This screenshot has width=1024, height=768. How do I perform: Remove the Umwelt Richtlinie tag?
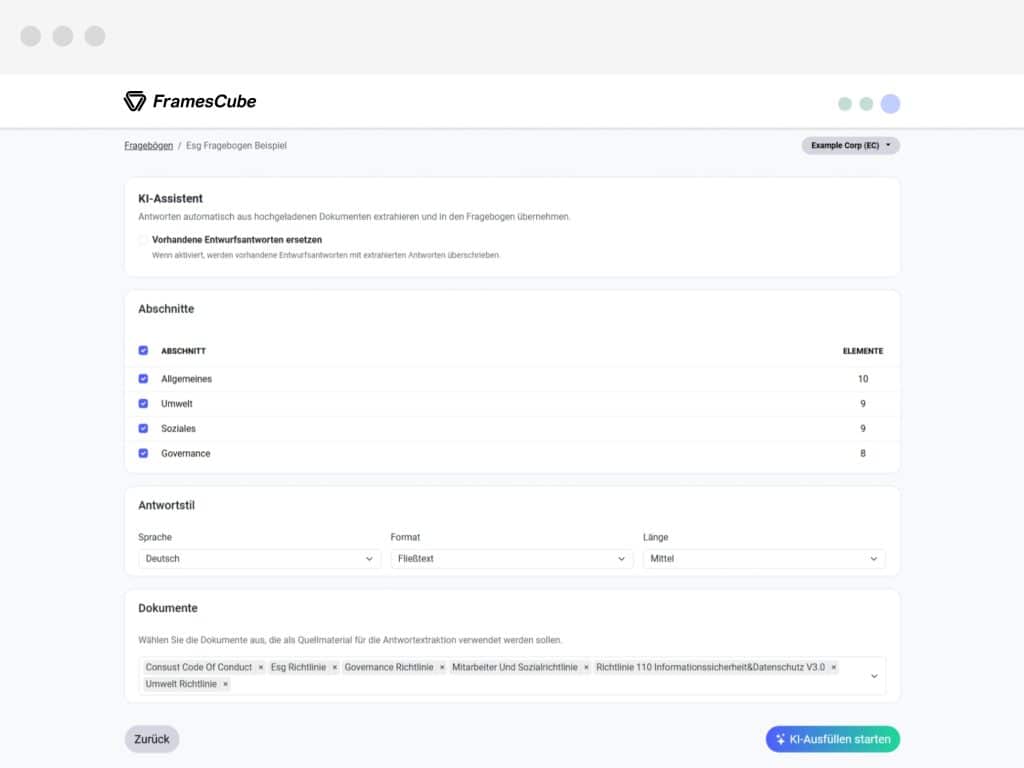[x=225, y=684]
